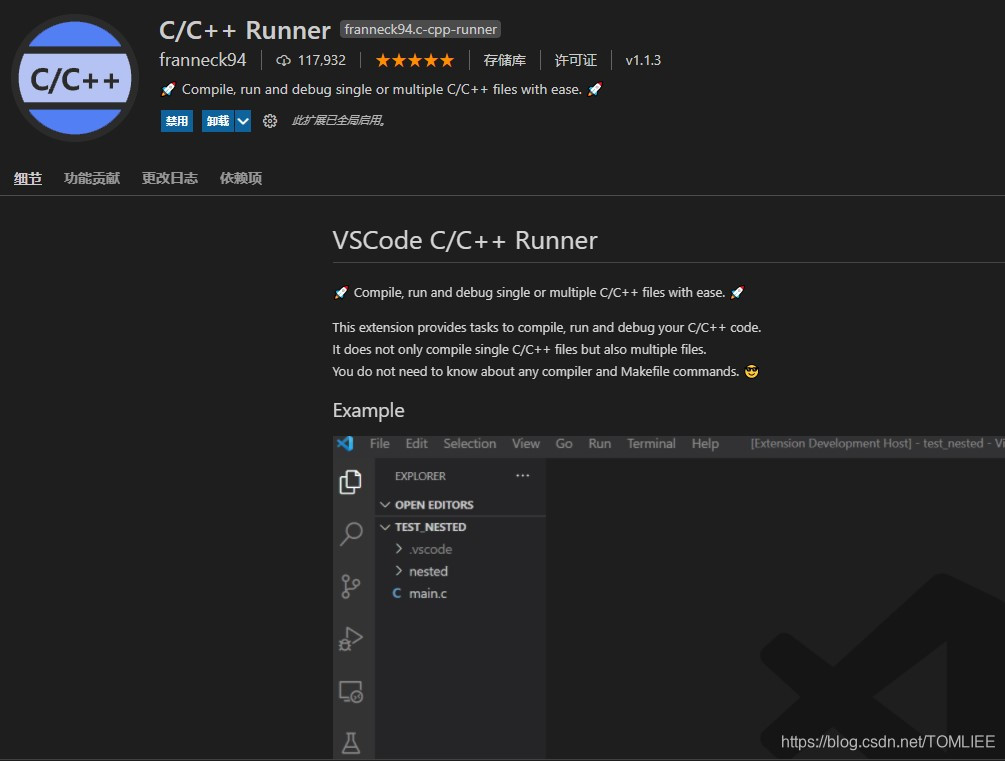Click the VSCode C/C++ Runner heading
The width and height of the screenshot is (1005, 761).
click(465, 240)
